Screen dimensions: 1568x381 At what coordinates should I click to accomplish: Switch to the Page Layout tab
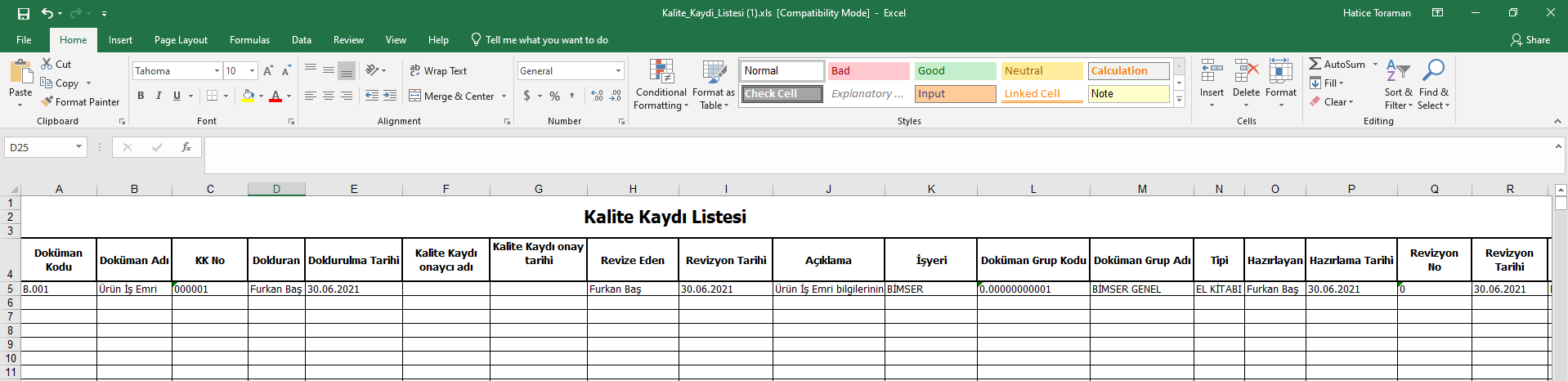(181, 40)
